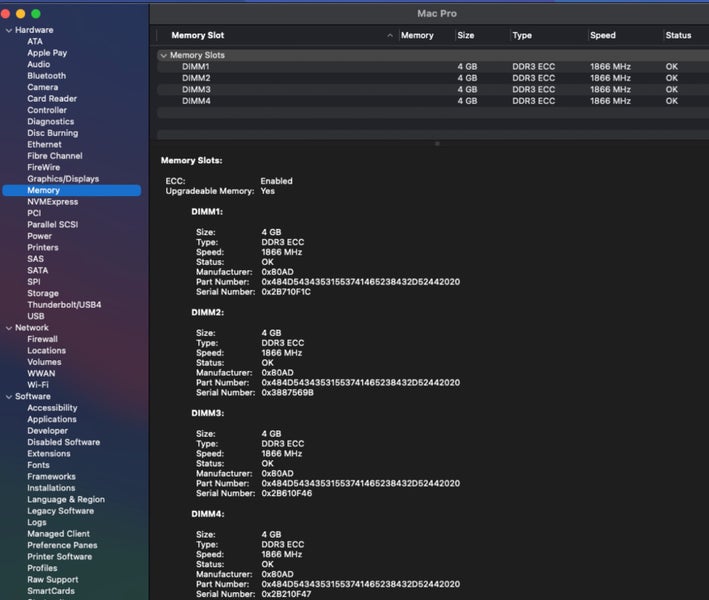The height and width of the screenshot is (600, 709).
Task: Open Wi-Fi under Network
Action: pyautogui.click(x=38, y=385)
